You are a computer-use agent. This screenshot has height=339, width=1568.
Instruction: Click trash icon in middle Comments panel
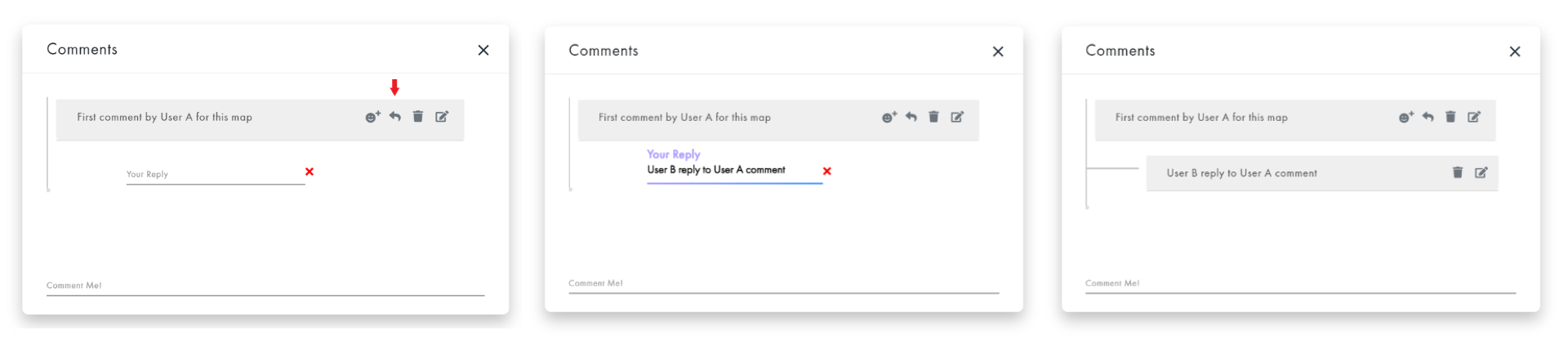[934, 117]
